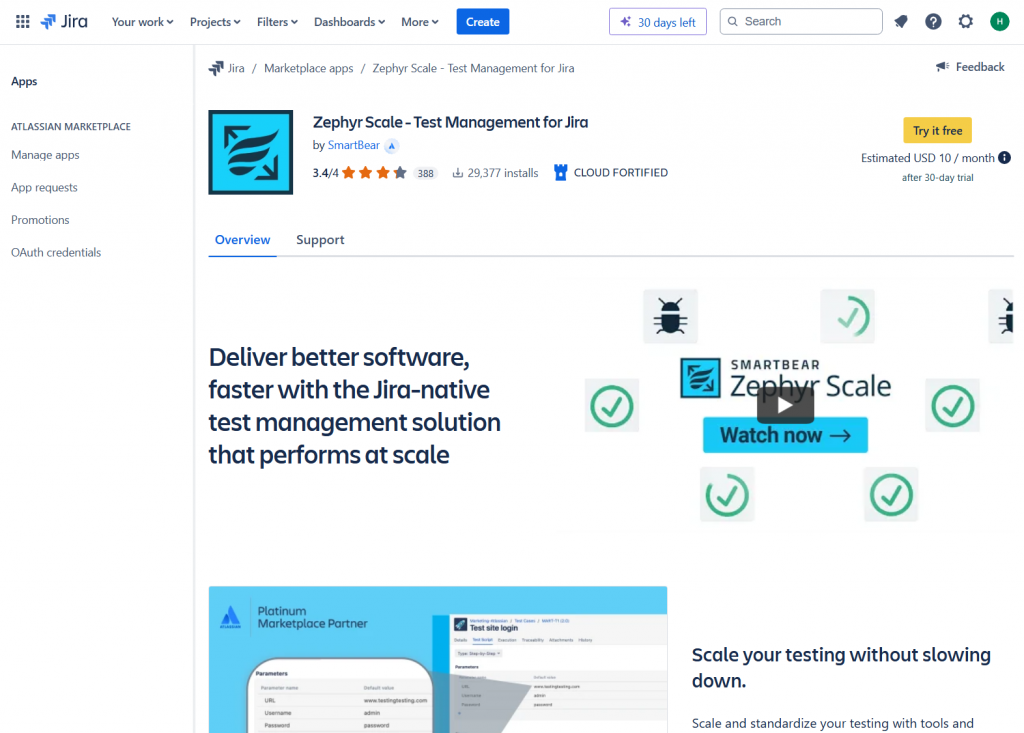Open the Platinum Marketplace Partner screenshot

[x=438, y=659]
